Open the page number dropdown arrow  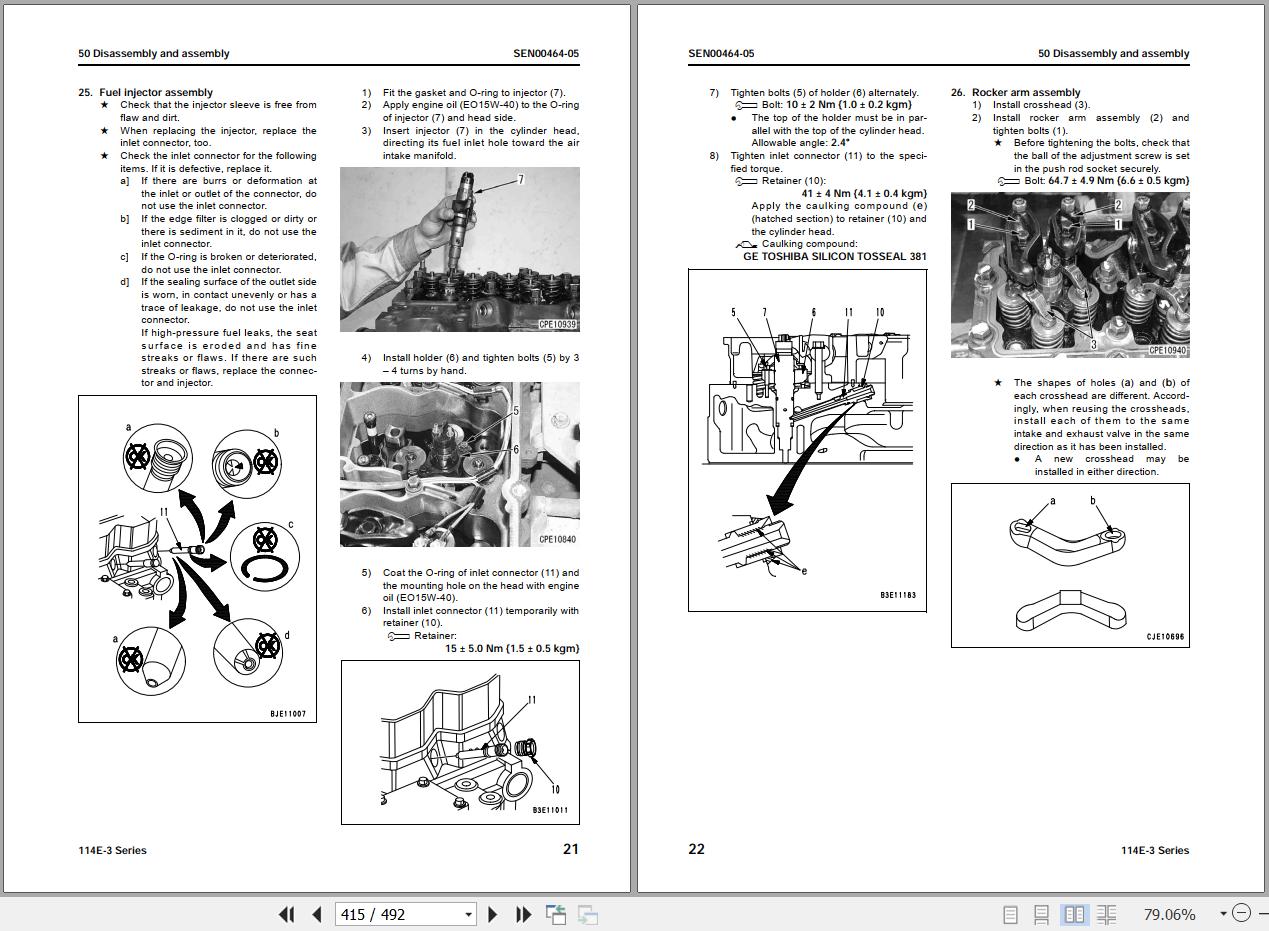468,914
